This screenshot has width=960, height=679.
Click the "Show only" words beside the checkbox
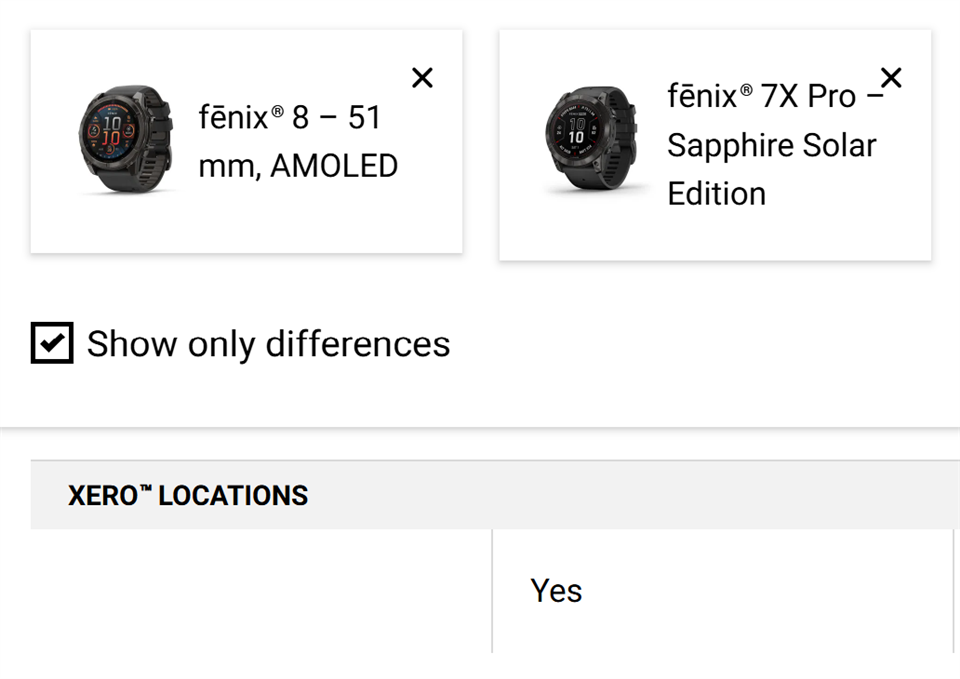pyautogui.click(x=171, y=344)
